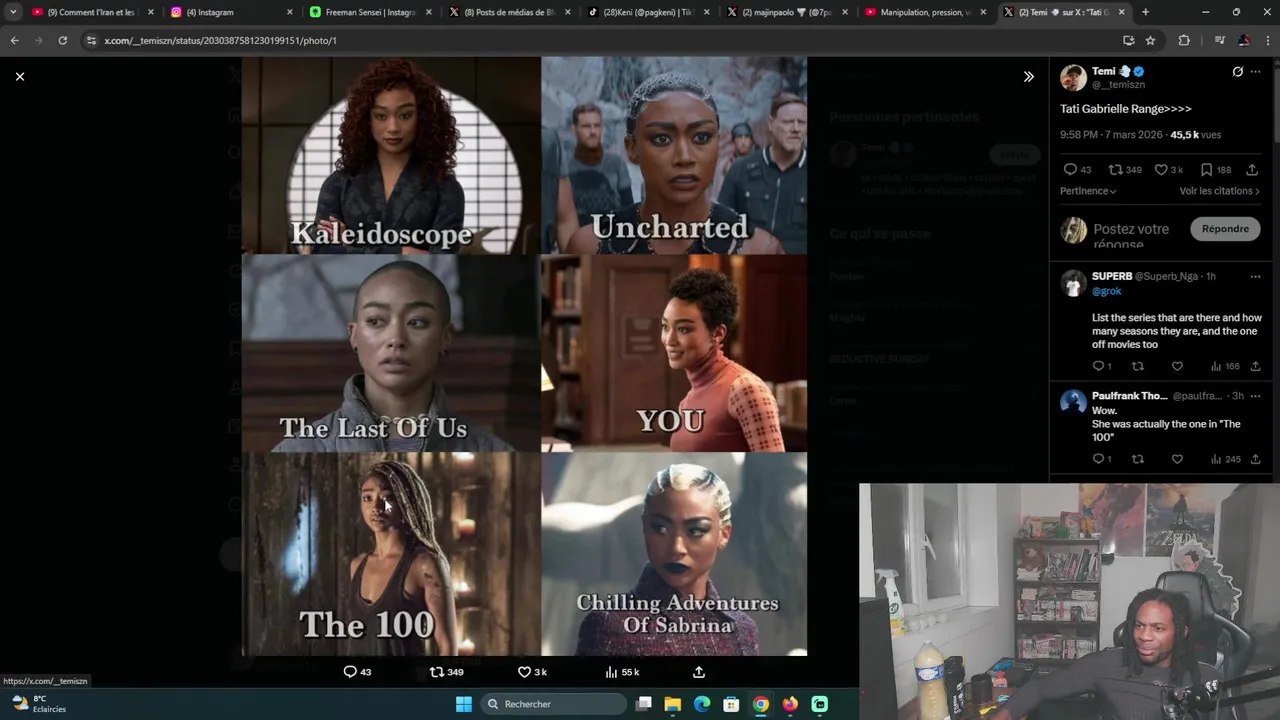Like SUPERB's comment
The height and width of the screenshot is (720, 1280).
[1177, 366]
